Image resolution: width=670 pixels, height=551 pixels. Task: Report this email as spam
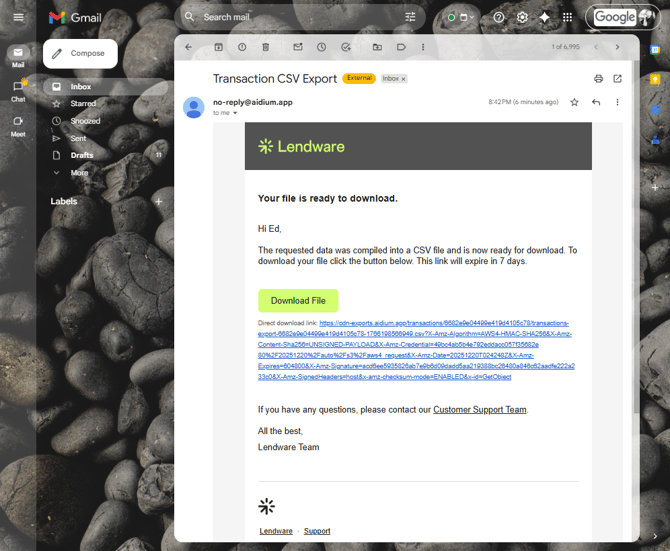point(242,47)
